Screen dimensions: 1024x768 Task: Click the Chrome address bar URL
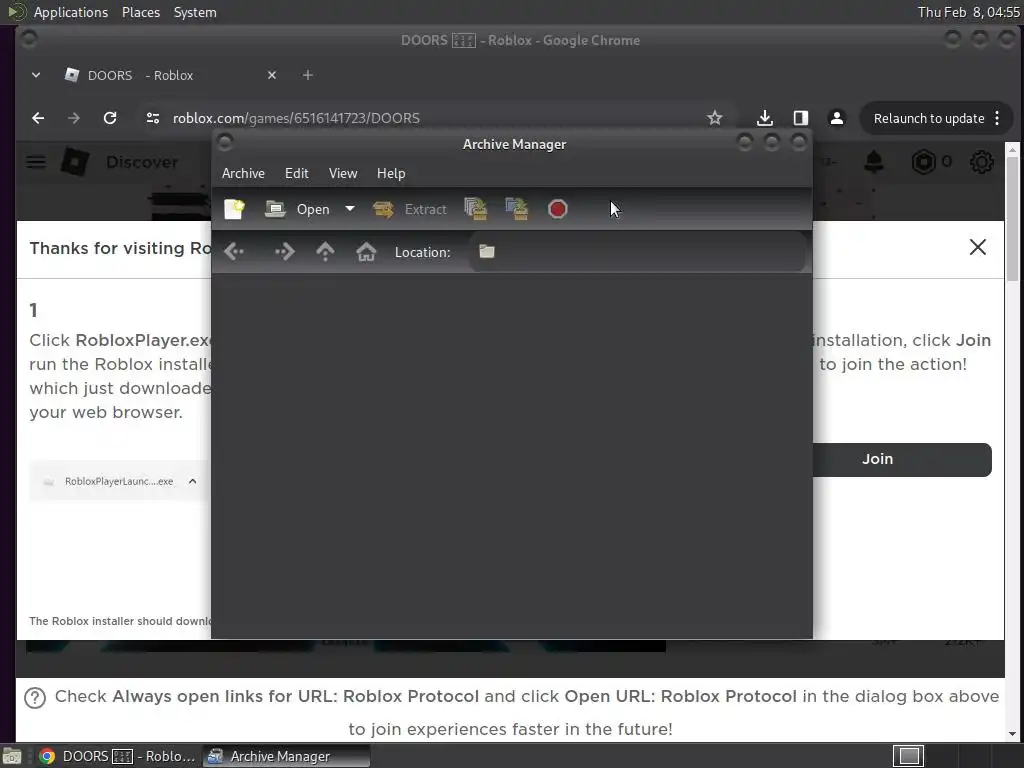coord(296,118)
